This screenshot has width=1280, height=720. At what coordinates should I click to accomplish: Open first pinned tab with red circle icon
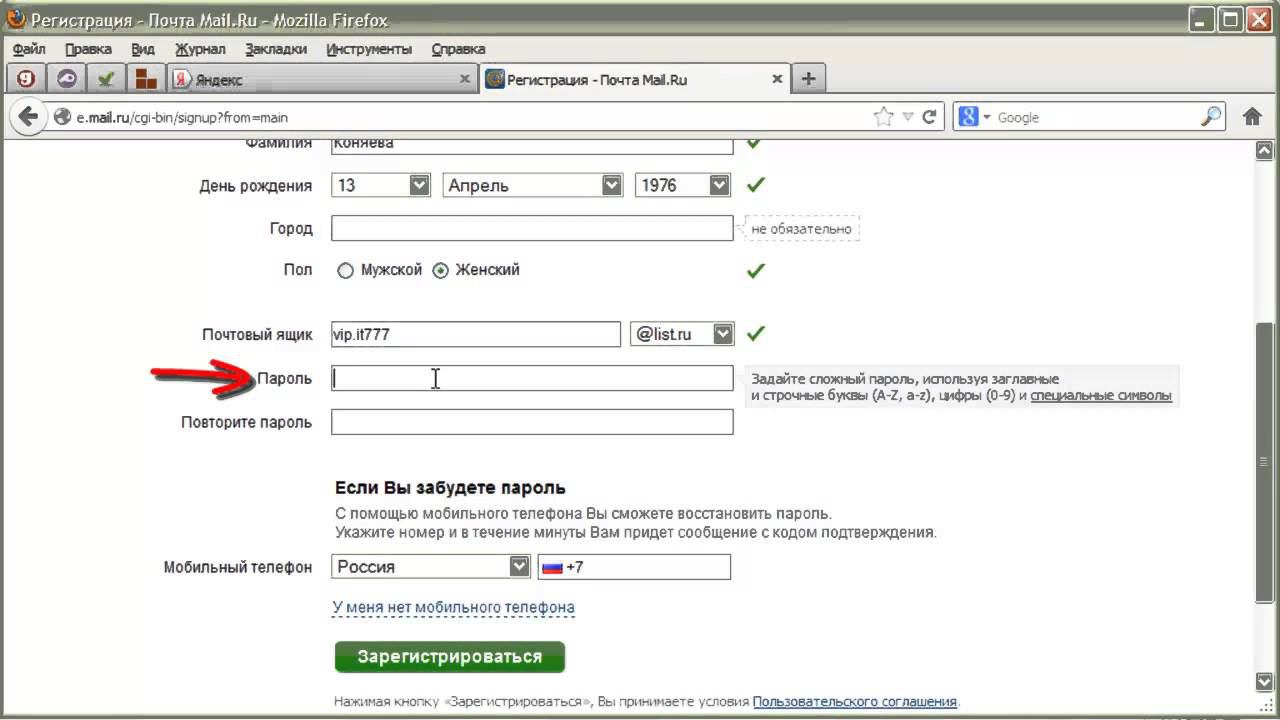[26, 79]
